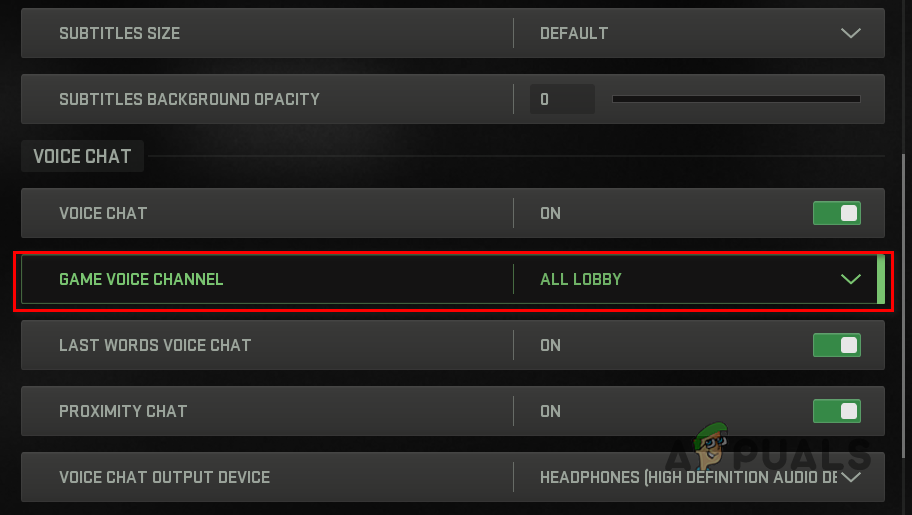Disable Last Words Voice Chat toggle

point(836,345)
